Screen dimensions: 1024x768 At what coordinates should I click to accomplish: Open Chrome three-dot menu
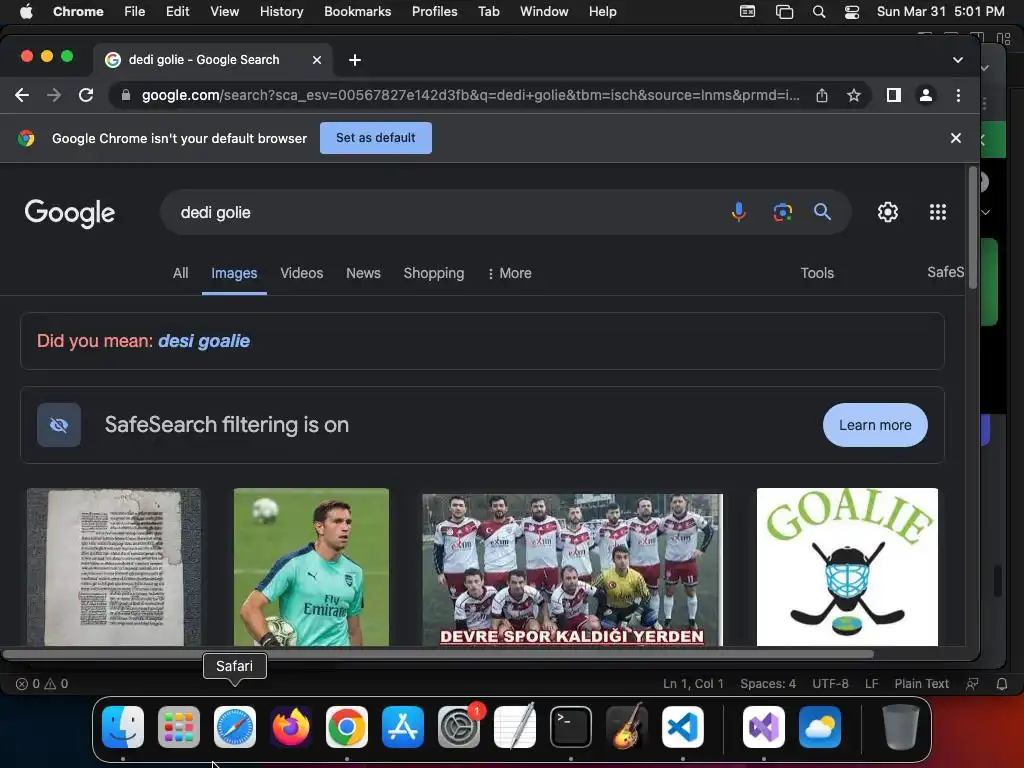point(958,95)
